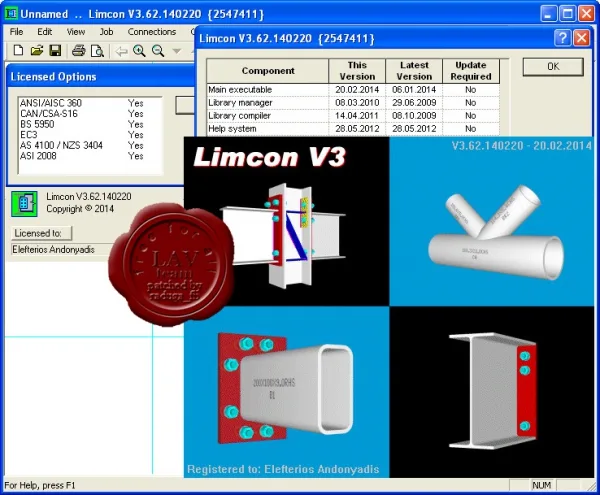This screenshot has width=600, height=495.
Task: Open the Job menu
Action: click(x=106, y=32)
